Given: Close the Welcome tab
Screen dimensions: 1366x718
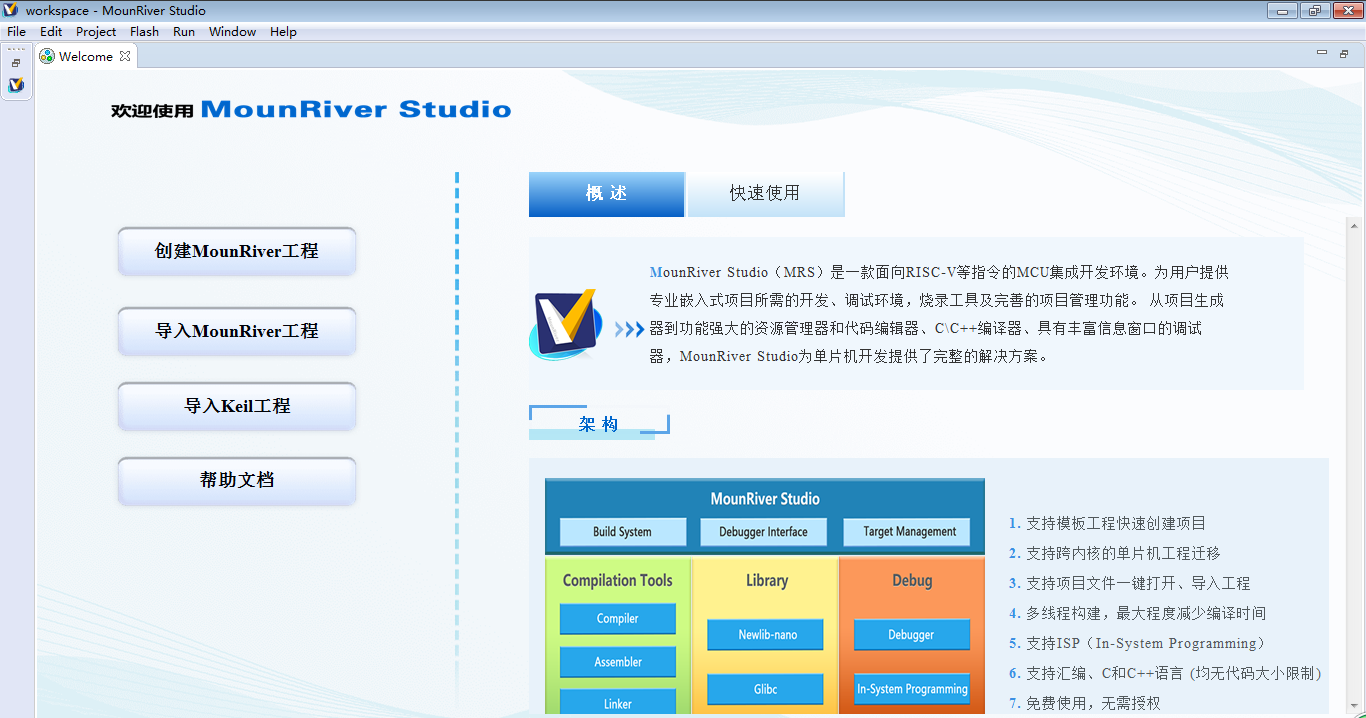Looking at the screenshot, I should coord(125,56).
